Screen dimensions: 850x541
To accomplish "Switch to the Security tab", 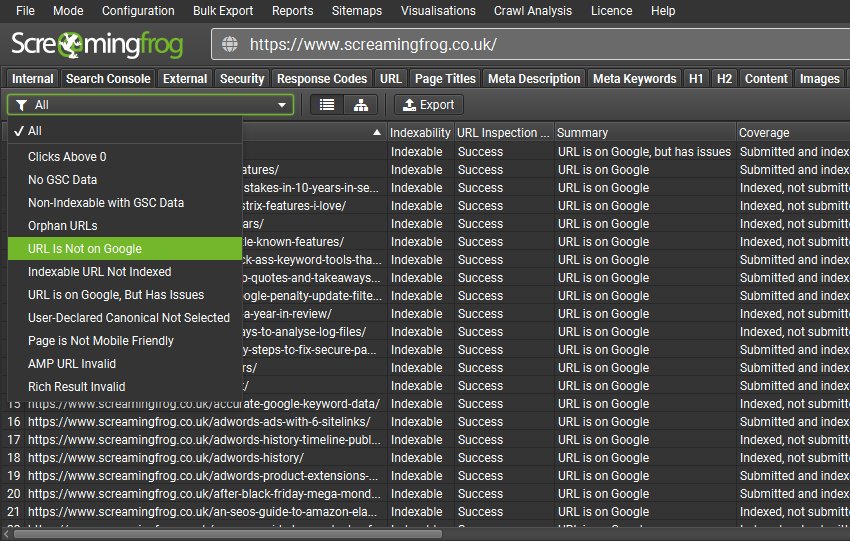I will coord(242,79).
